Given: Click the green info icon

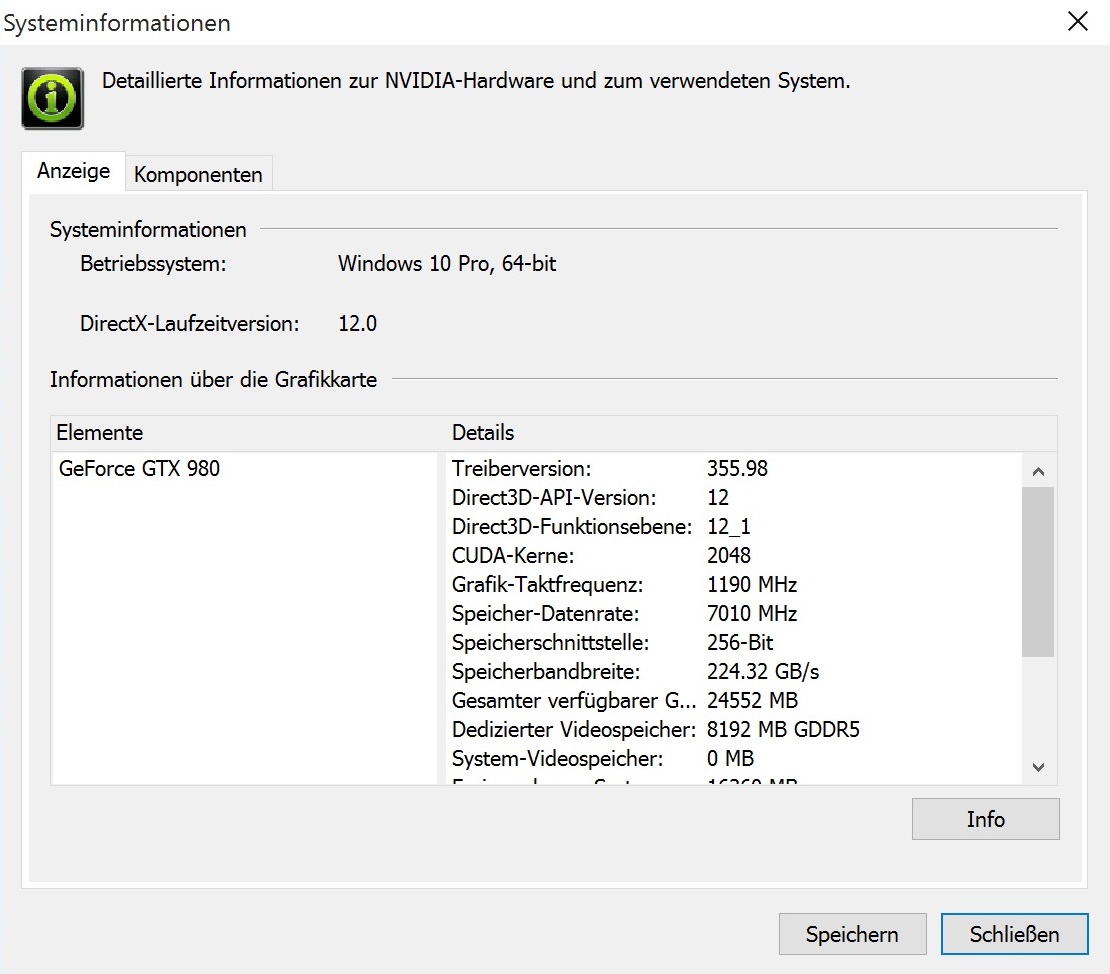Looking at the screenshot, I should [x=52, y=98].
